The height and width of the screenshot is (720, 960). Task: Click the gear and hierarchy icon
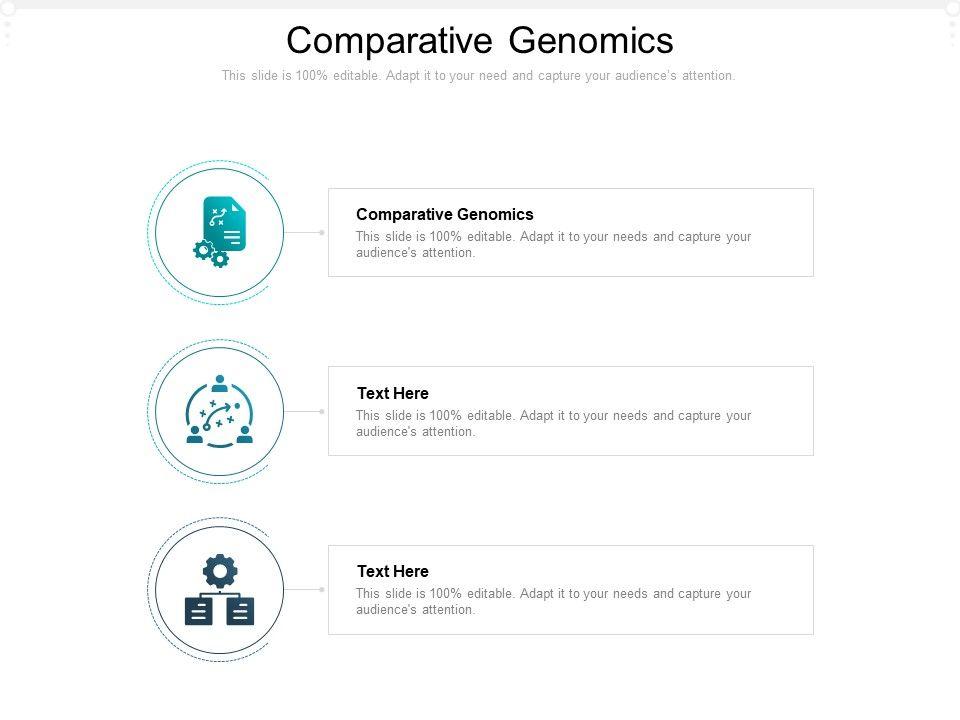click(220, 590)
